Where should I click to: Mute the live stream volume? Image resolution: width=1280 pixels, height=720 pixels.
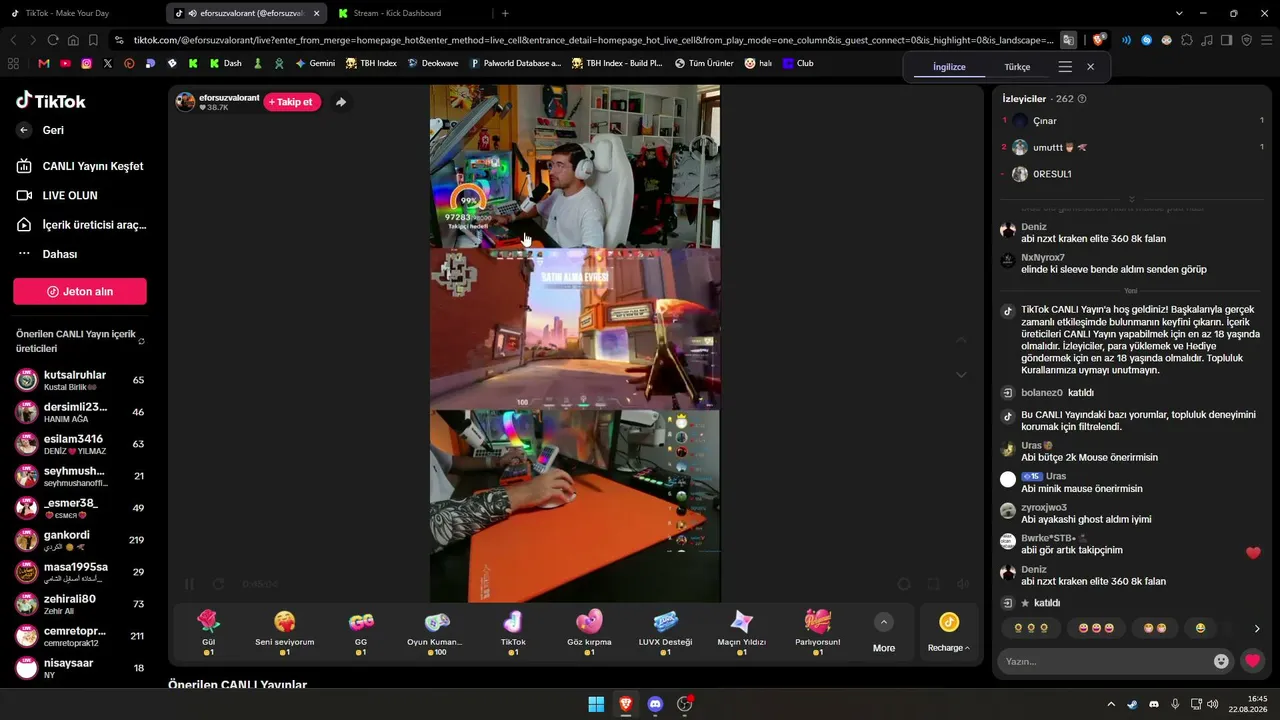click(963, 584)
